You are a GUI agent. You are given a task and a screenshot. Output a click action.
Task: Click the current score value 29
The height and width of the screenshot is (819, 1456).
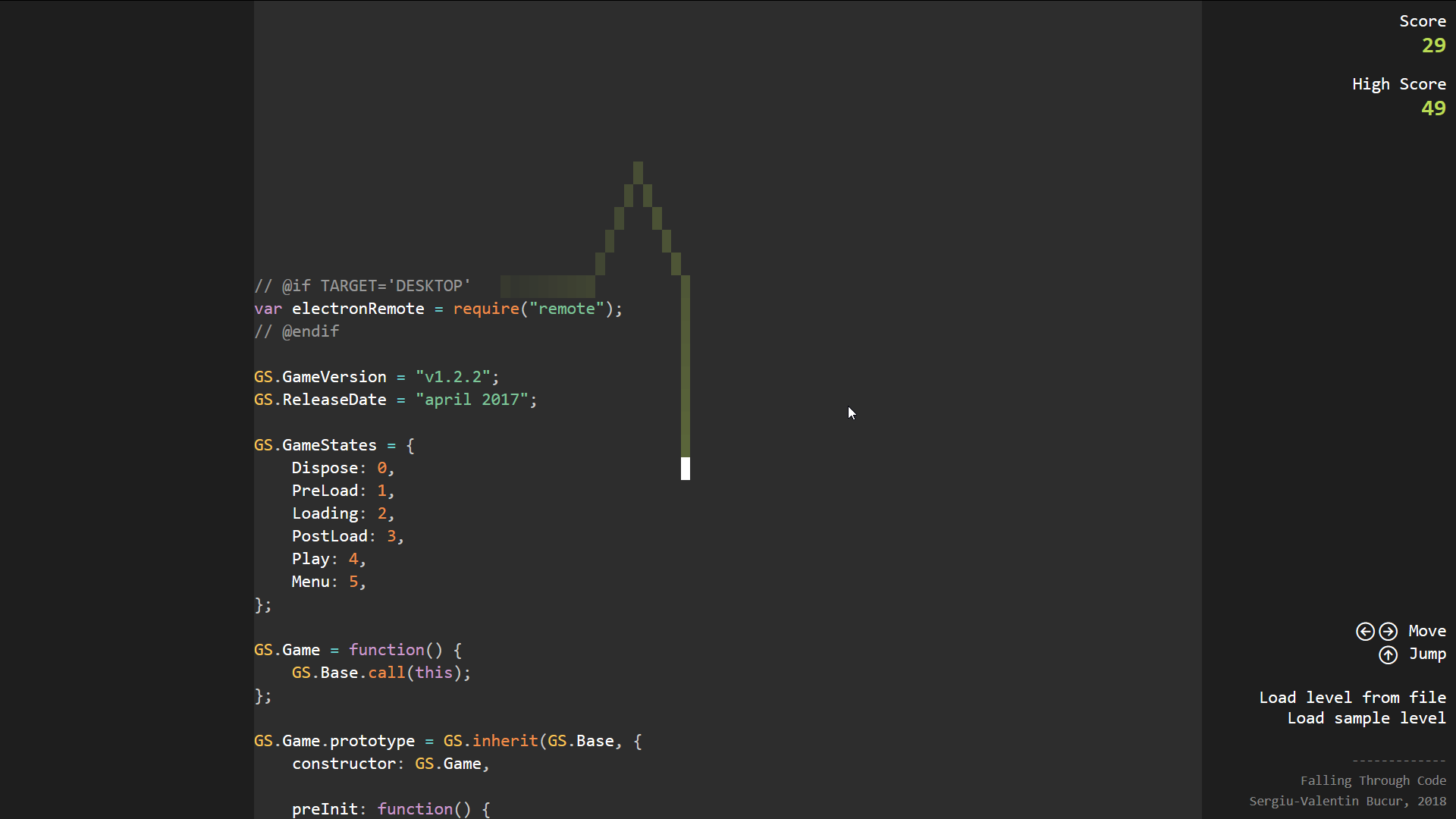click(x=1433, y=45)
